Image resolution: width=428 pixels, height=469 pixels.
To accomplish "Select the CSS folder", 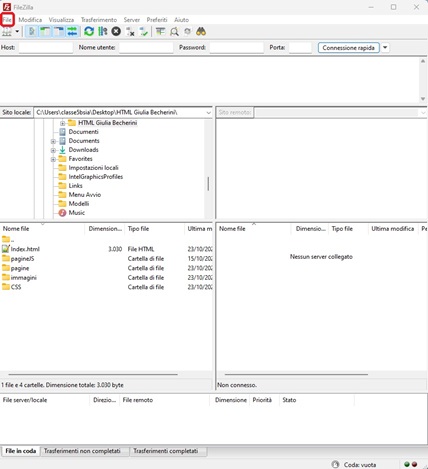I will pyautogui.click(x=11, y=287).
